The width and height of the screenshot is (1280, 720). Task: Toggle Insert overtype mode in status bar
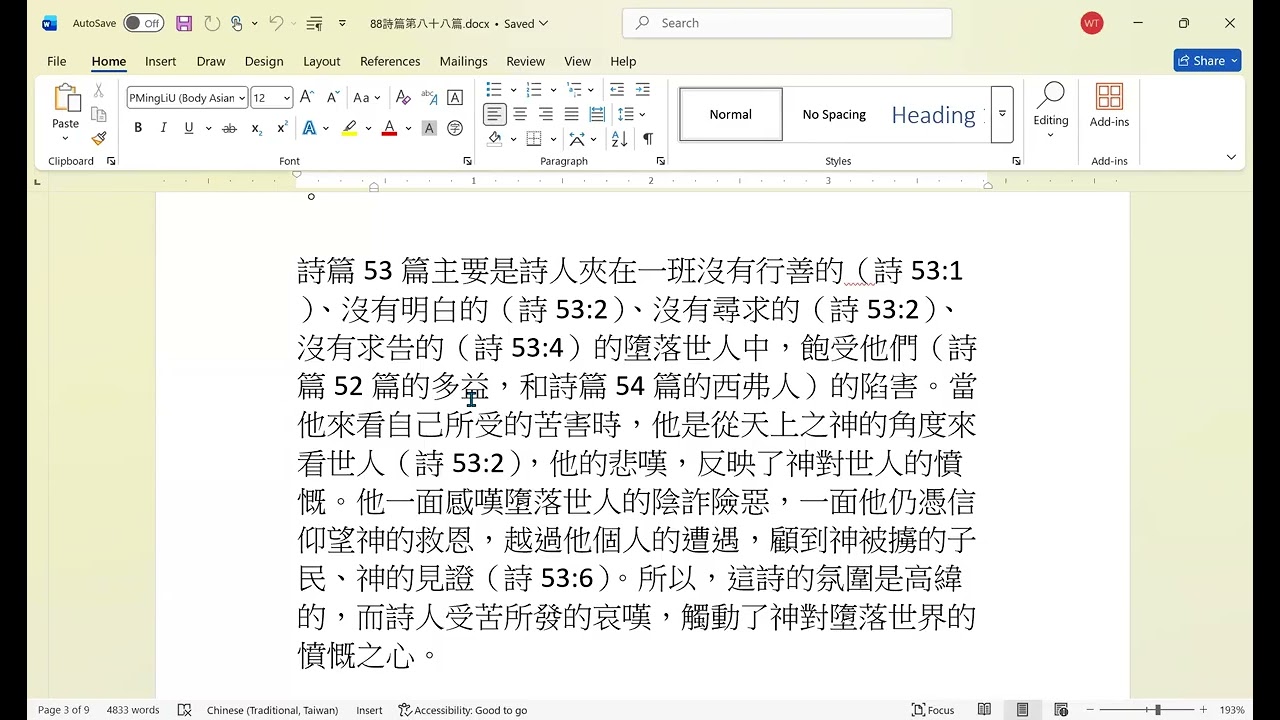point(369,710)
